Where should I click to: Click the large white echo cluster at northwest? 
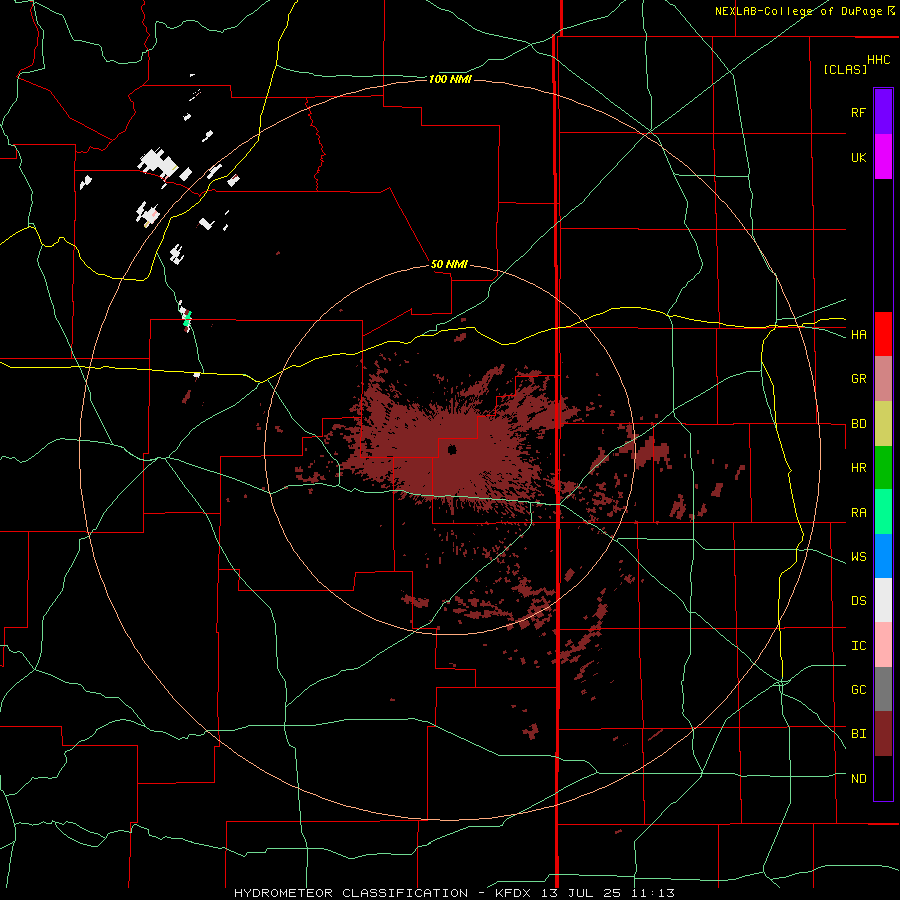(158, 161)
